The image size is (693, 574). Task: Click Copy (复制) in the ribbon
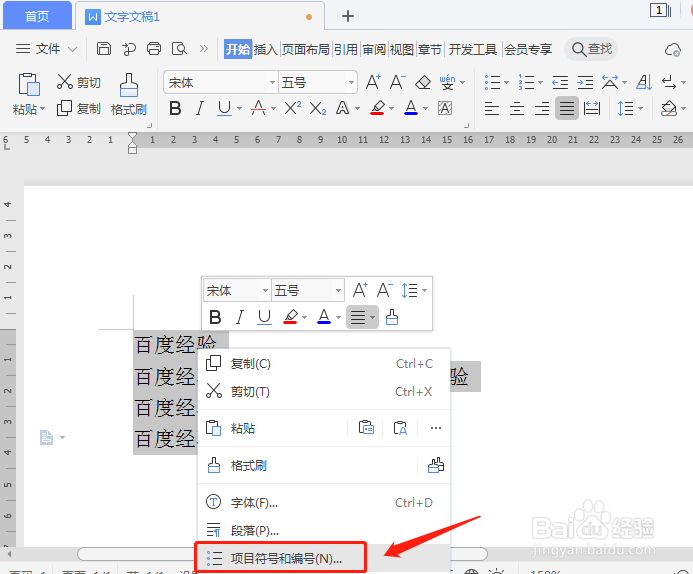point(79,108)
